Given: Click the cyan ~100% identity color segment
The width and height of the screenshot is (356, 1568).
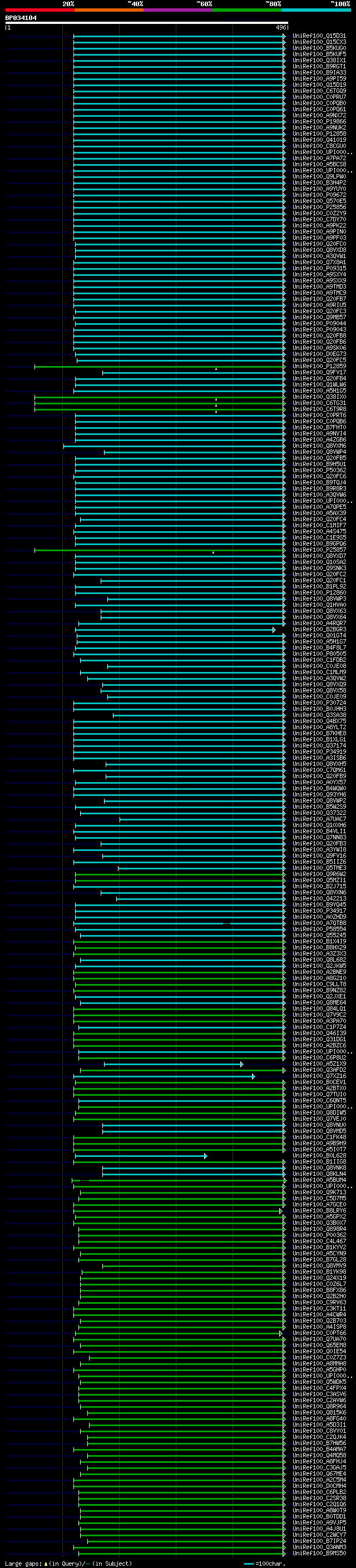Looking at the screenshot, I should click(316, 10).
